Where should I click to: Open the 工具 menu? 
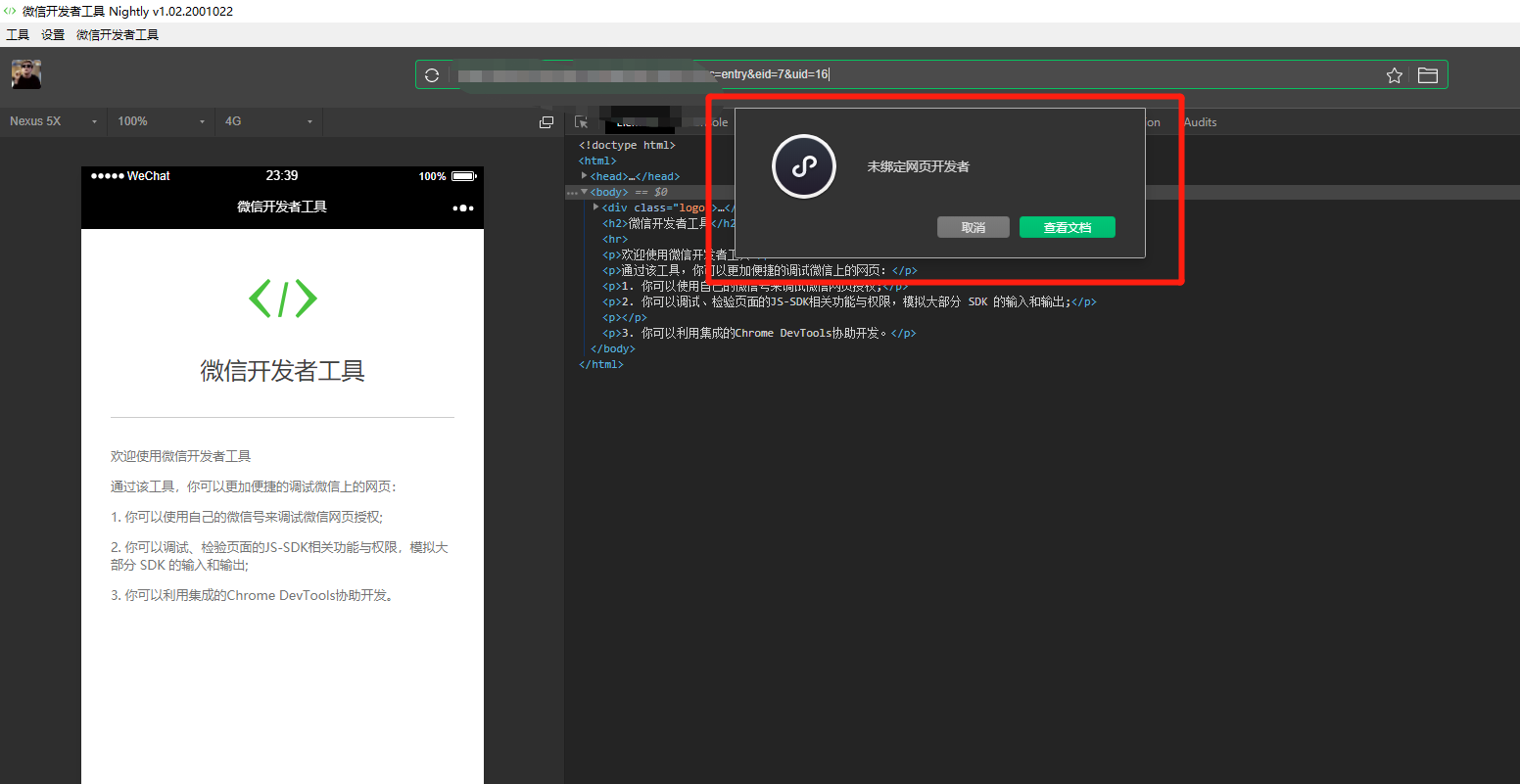coord(18,35)
